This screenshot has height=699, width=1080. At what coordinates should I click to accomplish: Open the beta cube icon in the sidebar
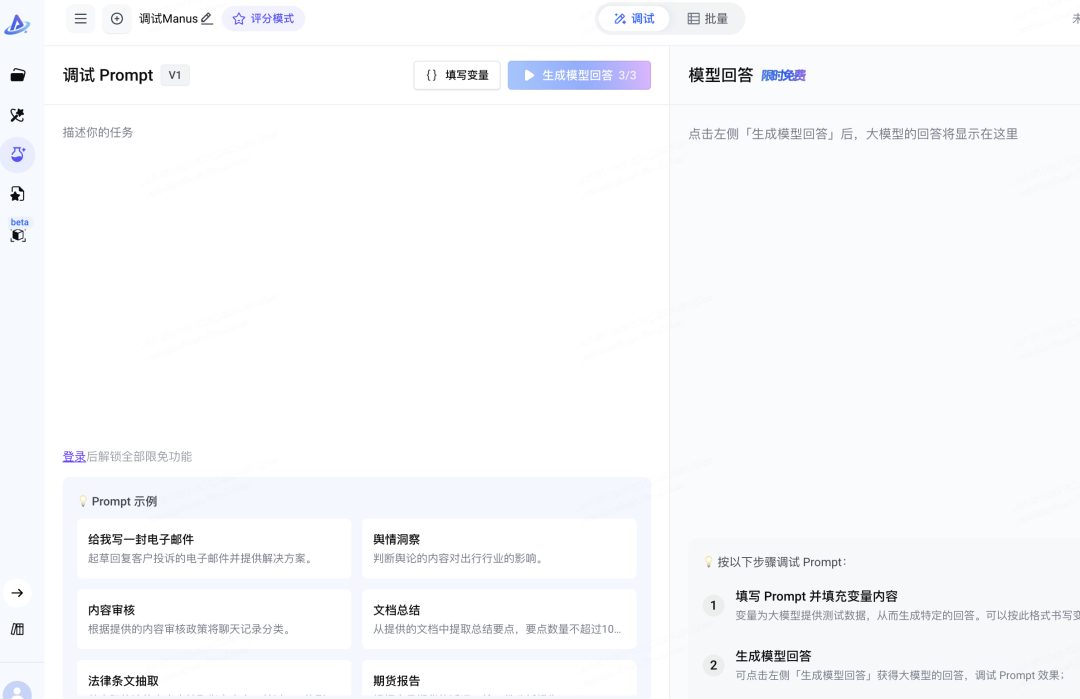coord(19,235)
